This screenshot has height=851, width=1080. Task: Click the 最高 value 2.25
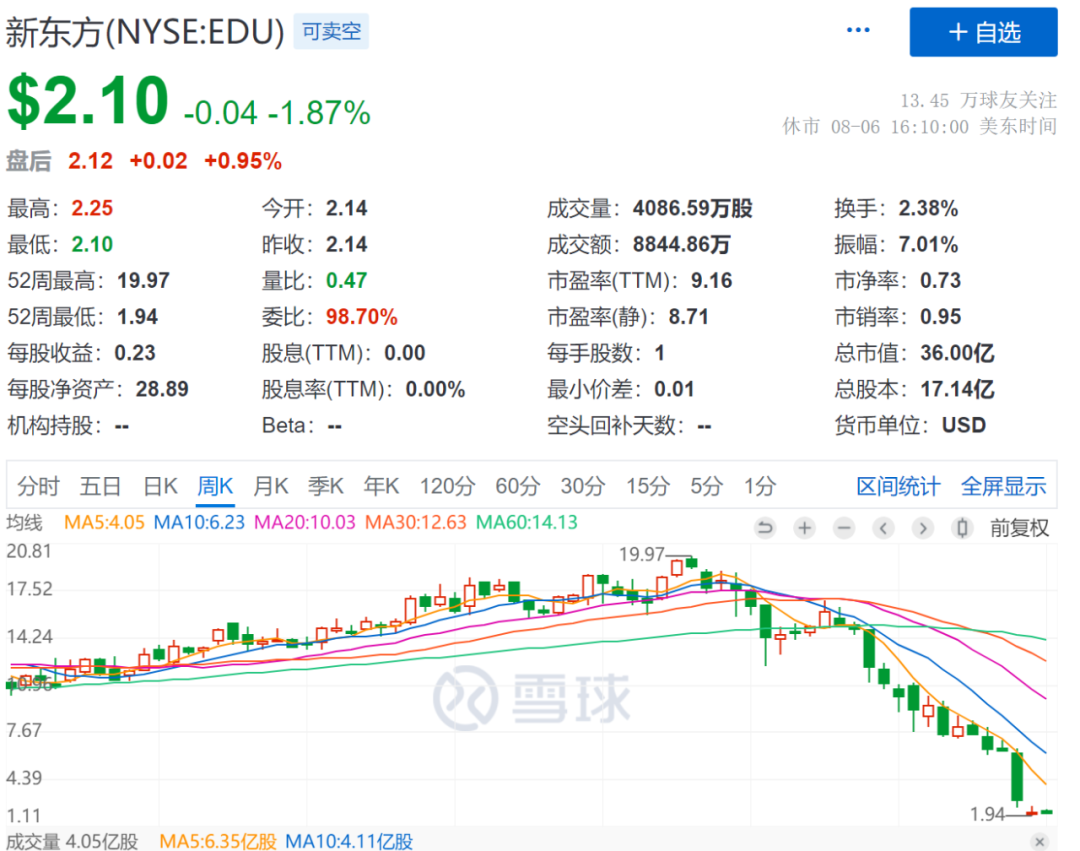tap(92, 208)
